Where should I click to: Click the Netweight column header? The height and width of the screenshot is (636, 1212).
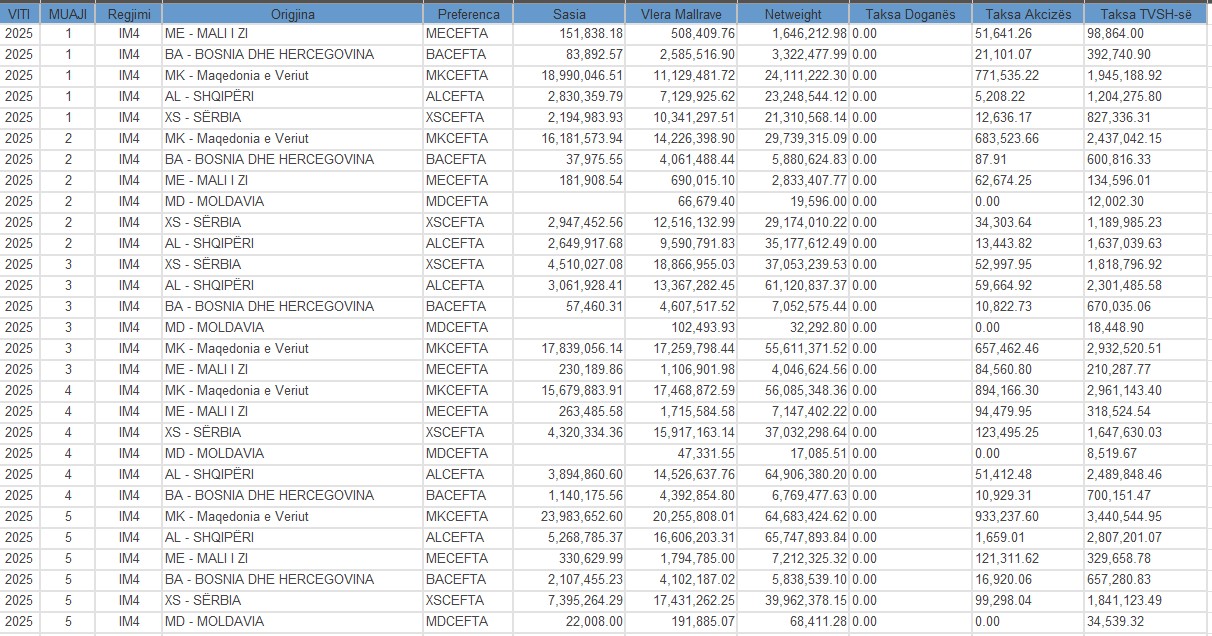pos(793,14)
